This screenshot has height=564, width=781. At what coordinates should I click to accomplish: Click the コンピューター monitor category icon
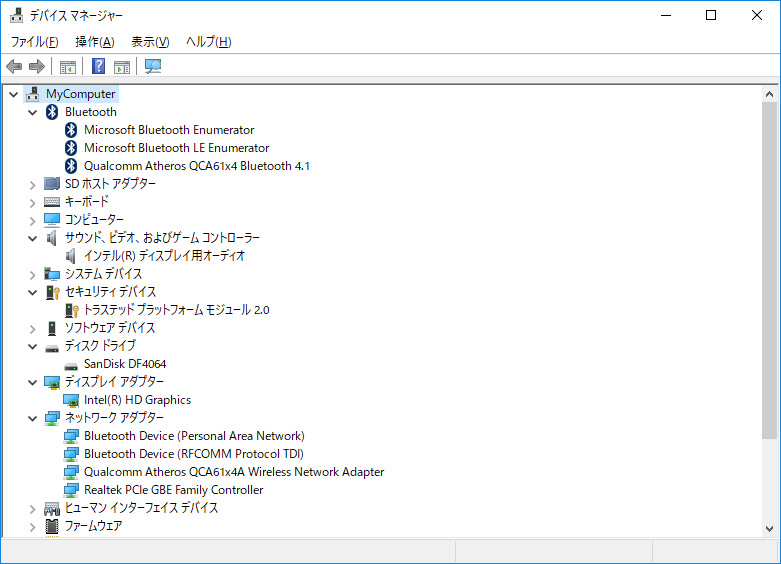pos(52,220)
